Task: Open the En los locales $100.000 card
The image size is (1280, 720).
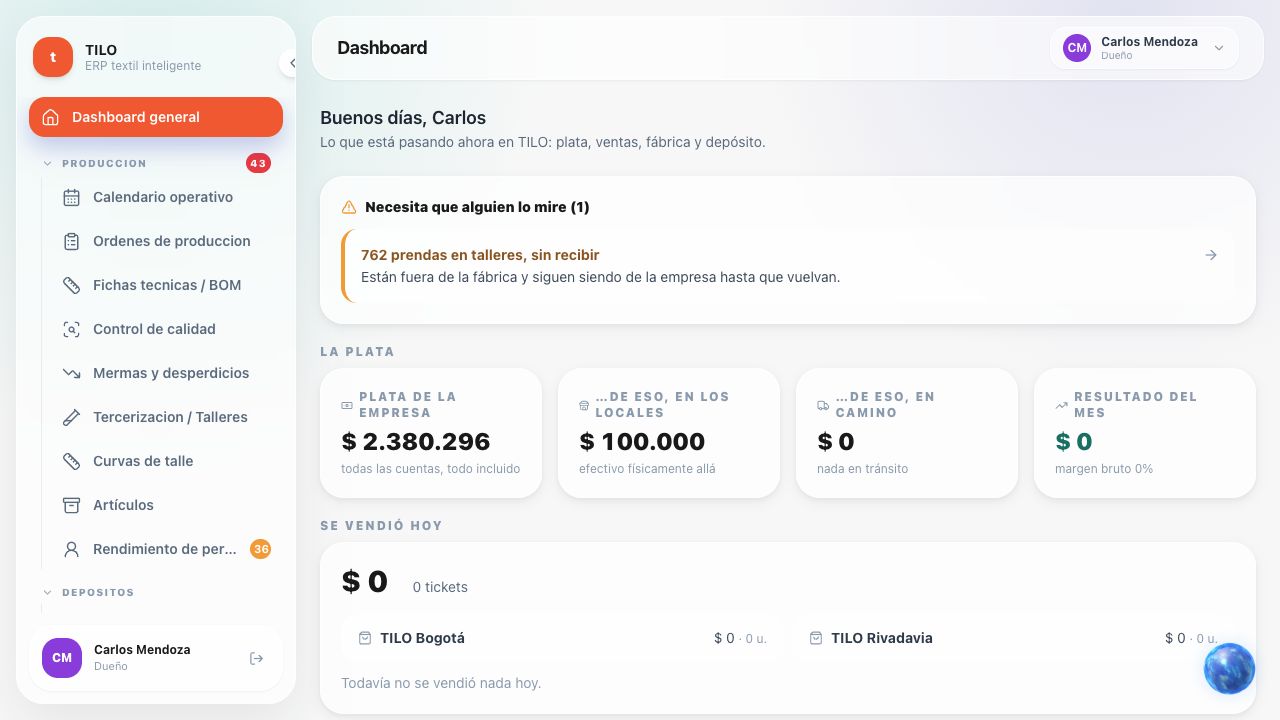Action: 669,433
